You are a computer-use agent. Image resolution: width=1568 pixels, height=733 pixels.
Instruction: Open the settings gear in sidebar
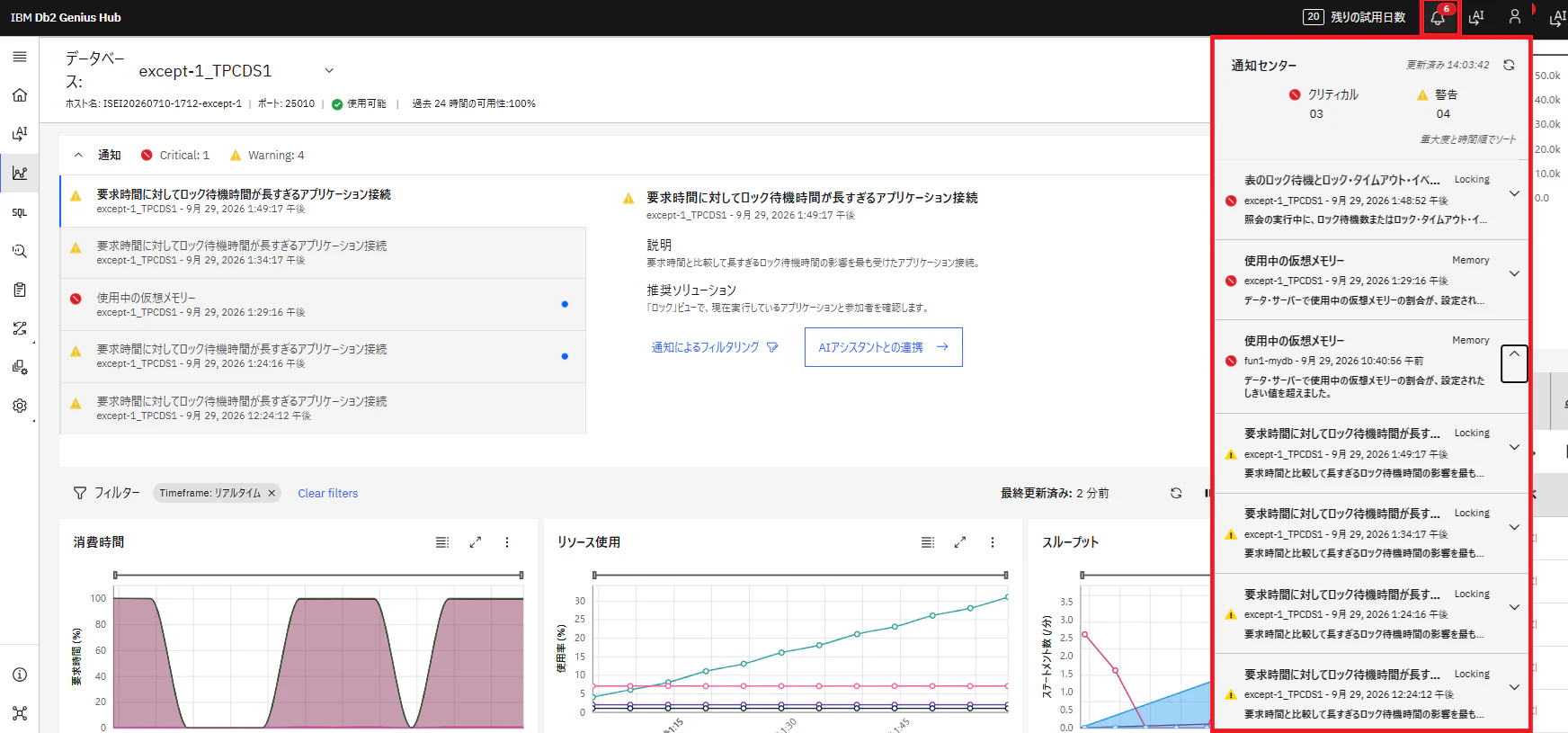[x=20, y=406]
